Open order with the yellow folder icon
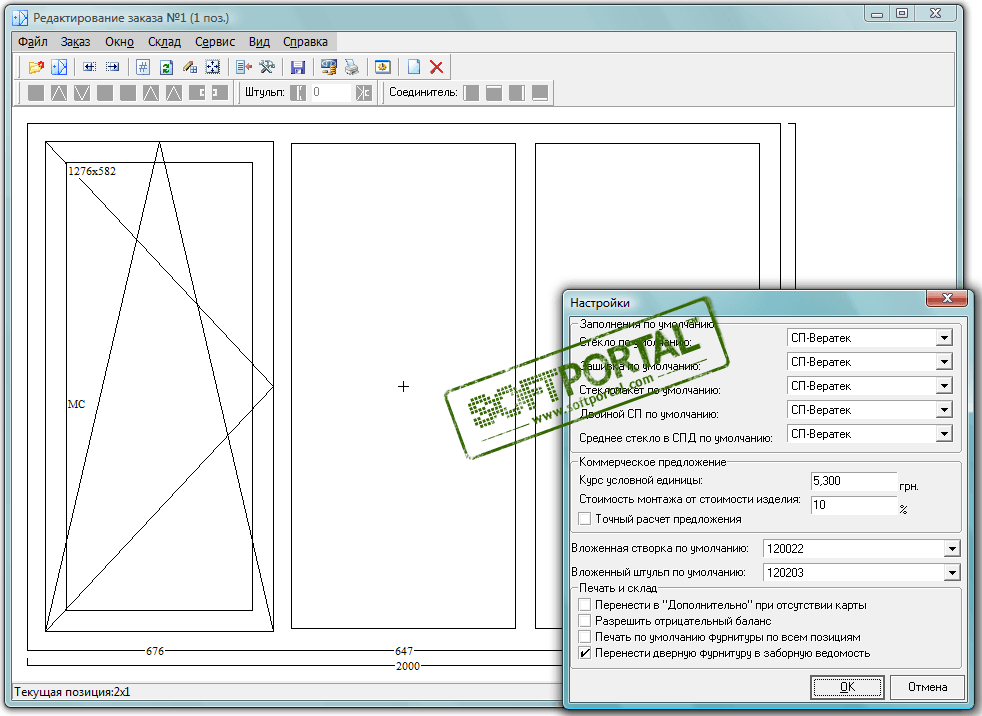Screen dimensions: 982x716 click(x=36, y=66)
